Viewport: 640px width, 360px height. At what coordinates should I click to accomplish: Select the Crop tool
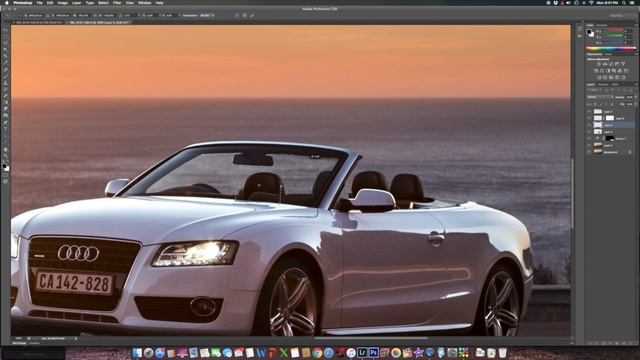(x=5, y=56)
